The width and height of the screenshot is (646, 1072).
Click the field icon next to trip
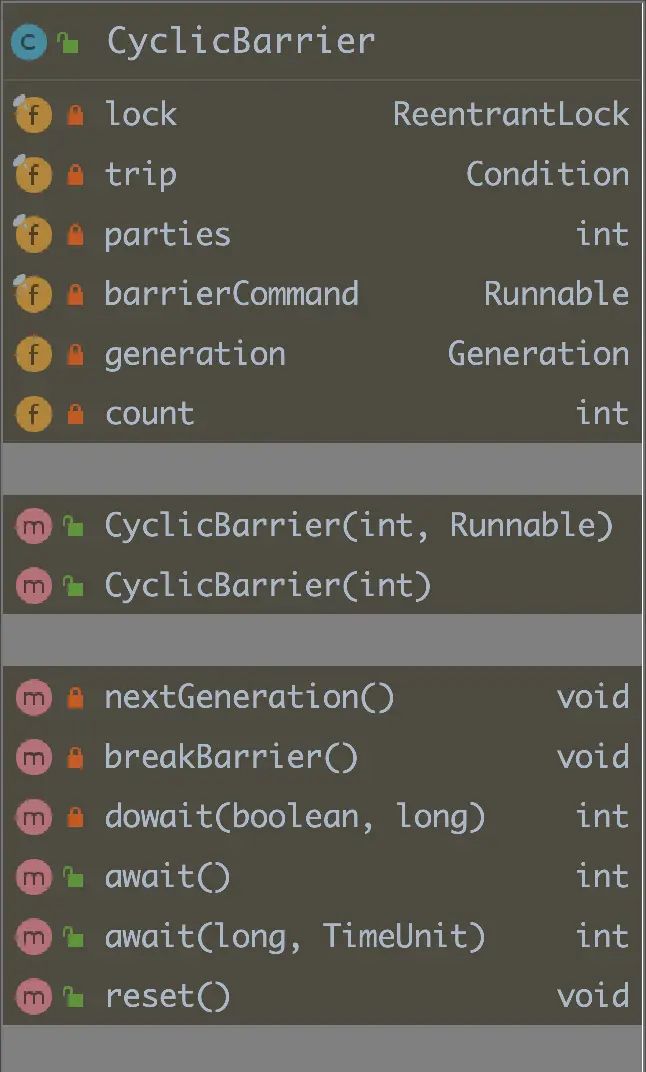[31, 174]
